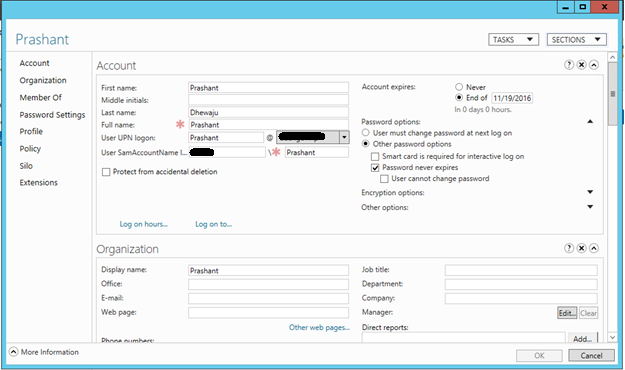Open the Log on to link
625x370 pixels.
point(214,224)
